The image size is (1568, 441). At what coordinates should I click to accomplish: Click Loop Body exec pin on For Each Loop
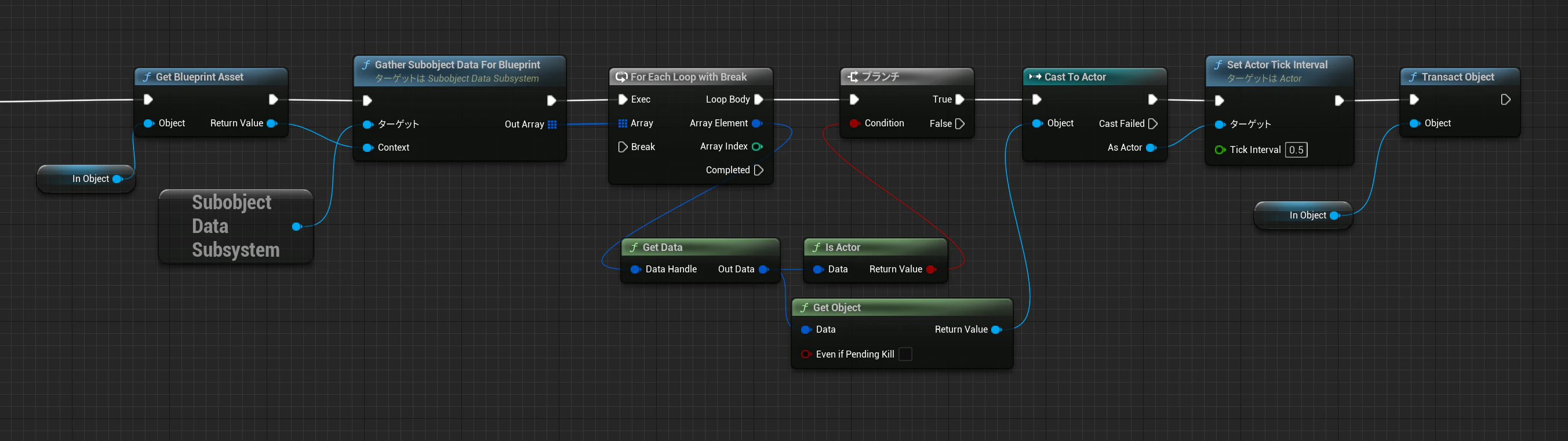point(758,100)
